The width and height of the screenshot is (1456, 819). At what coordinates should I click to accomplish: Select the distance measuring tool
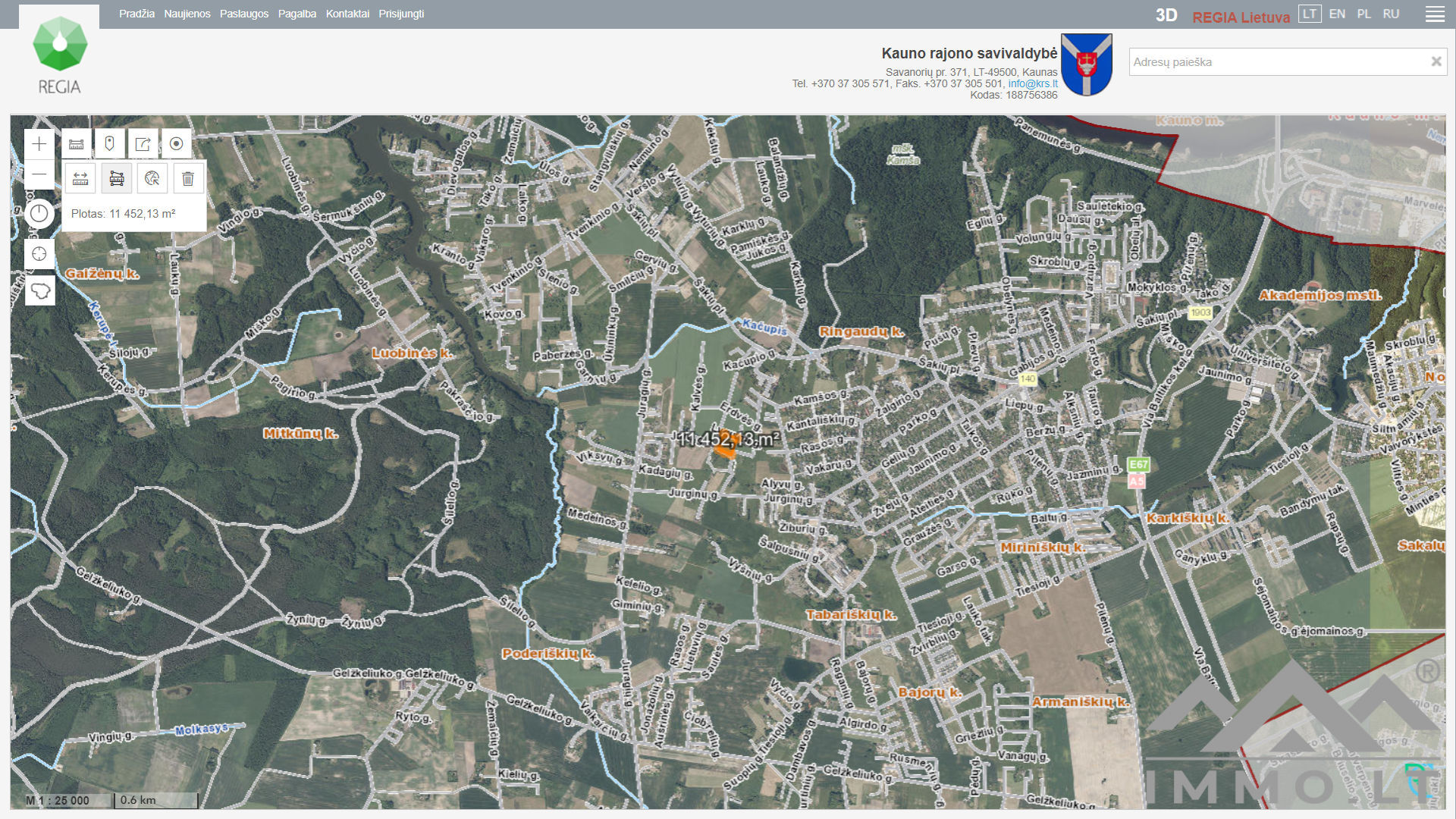coord(80,179)
